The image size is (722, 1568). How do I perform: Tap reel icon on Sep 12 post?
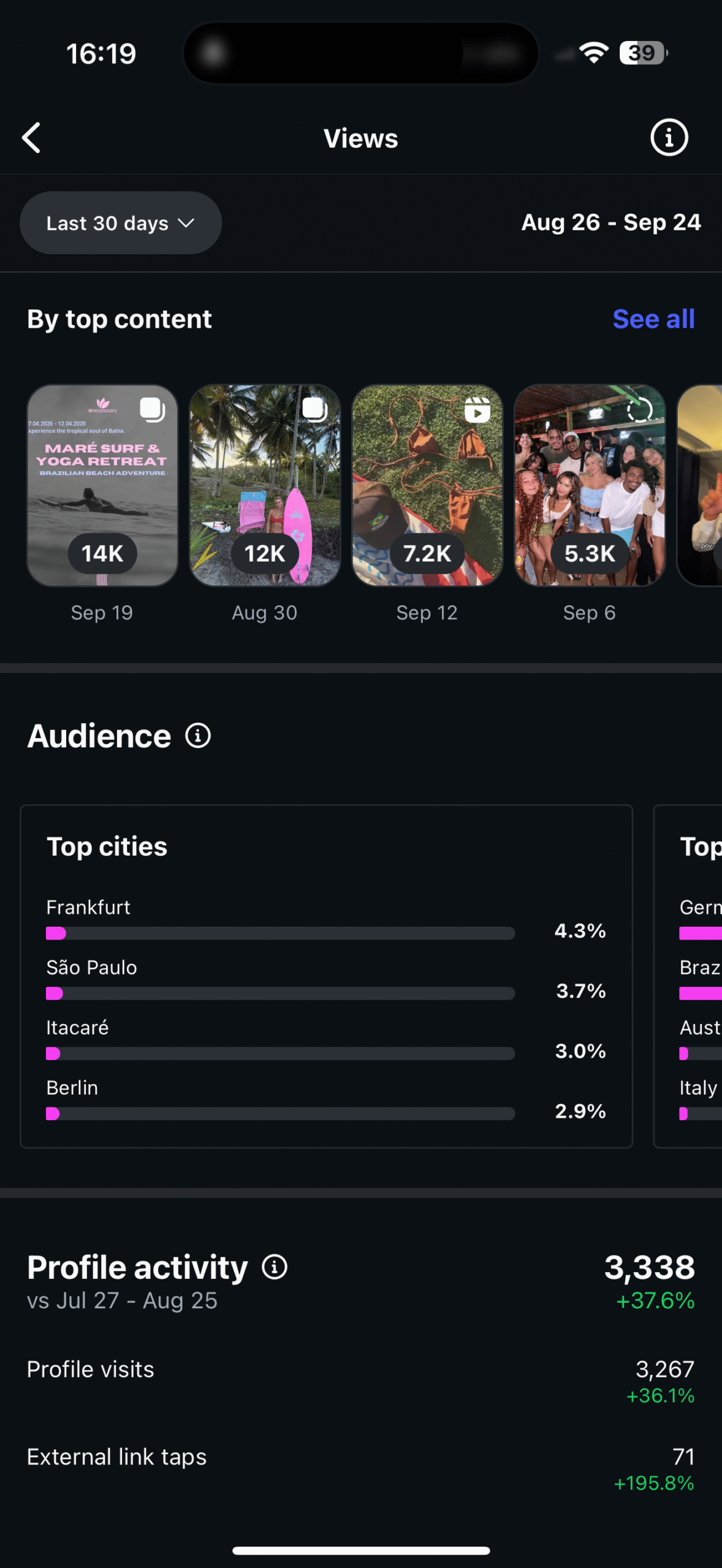coord(477,410)
